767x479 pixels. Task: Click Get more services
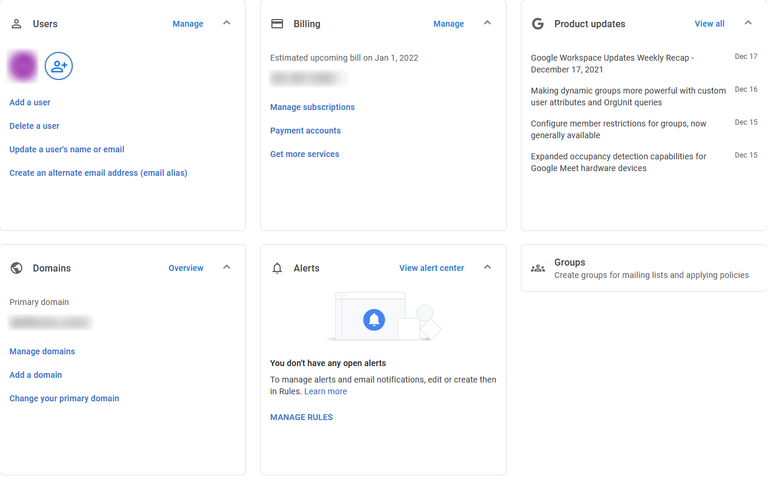pyautogui.click(x=305, y=154)
